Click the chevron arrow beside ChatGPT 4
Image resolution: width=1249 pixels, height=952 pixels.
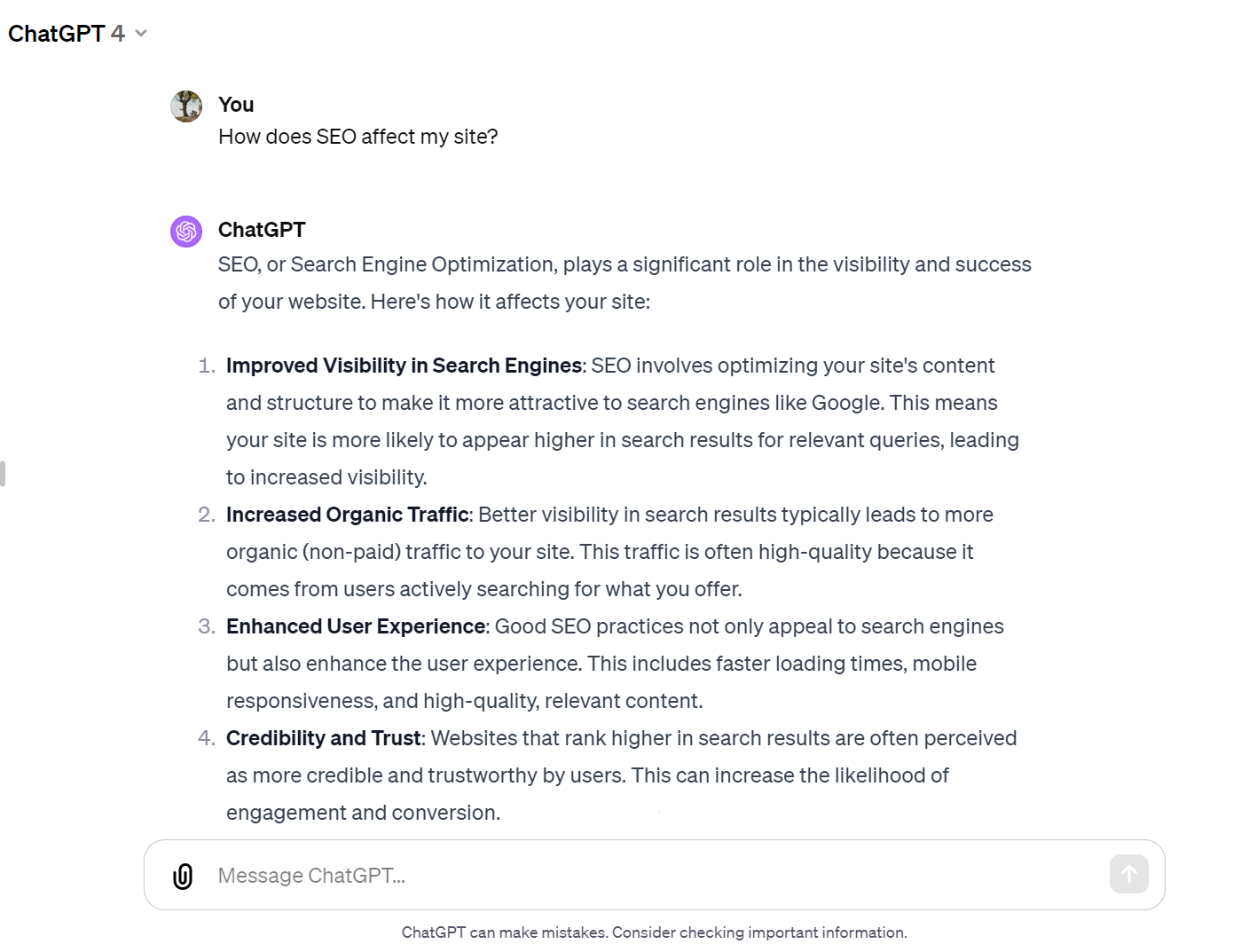[x=141, y=34]
